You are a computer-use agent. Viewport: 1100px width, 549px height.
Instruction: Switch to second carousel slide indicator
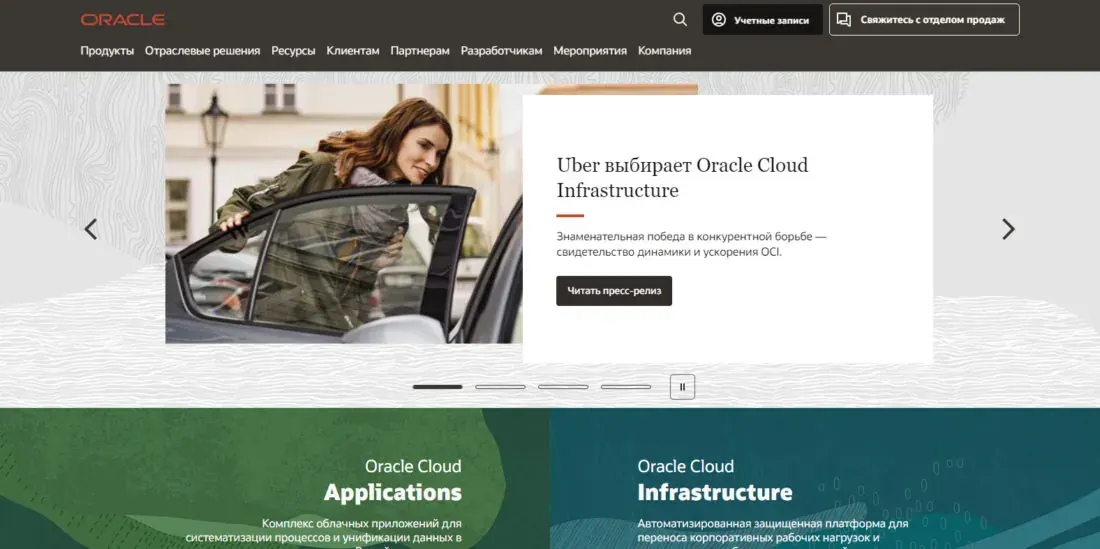[500, 386]
